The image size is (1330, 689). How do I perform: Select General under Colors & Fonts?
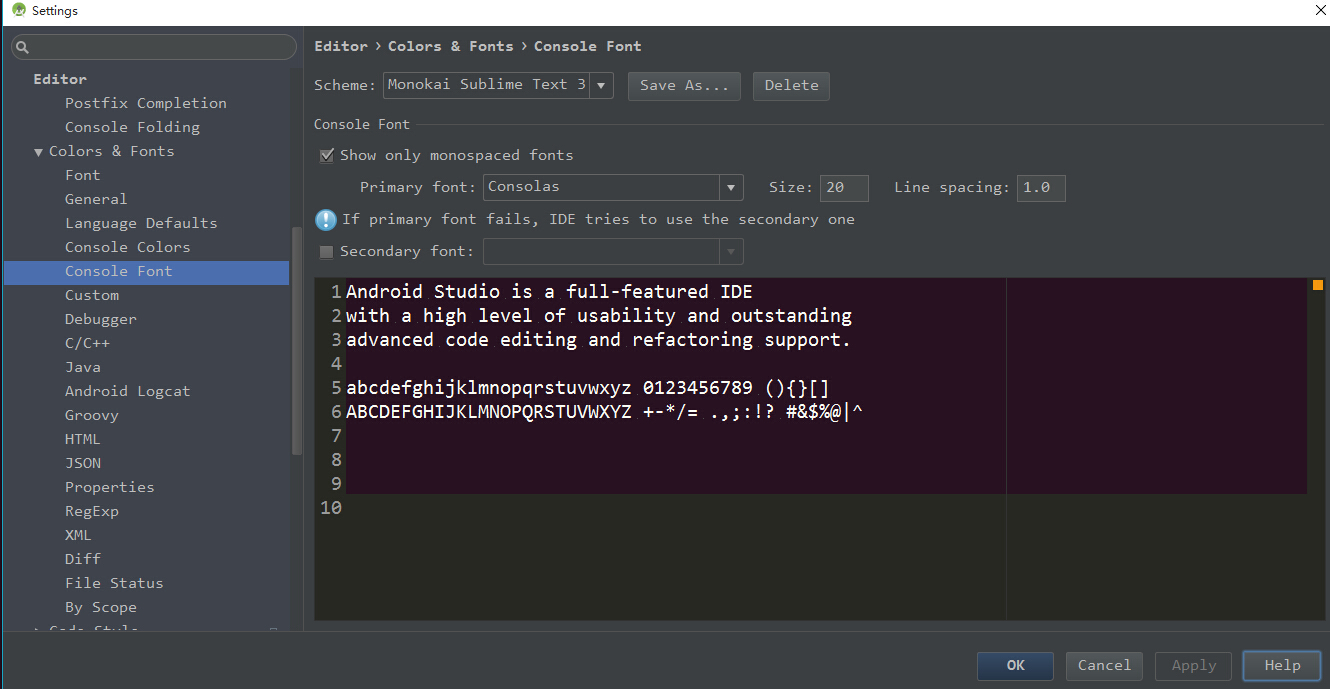[x=96, y=199]
